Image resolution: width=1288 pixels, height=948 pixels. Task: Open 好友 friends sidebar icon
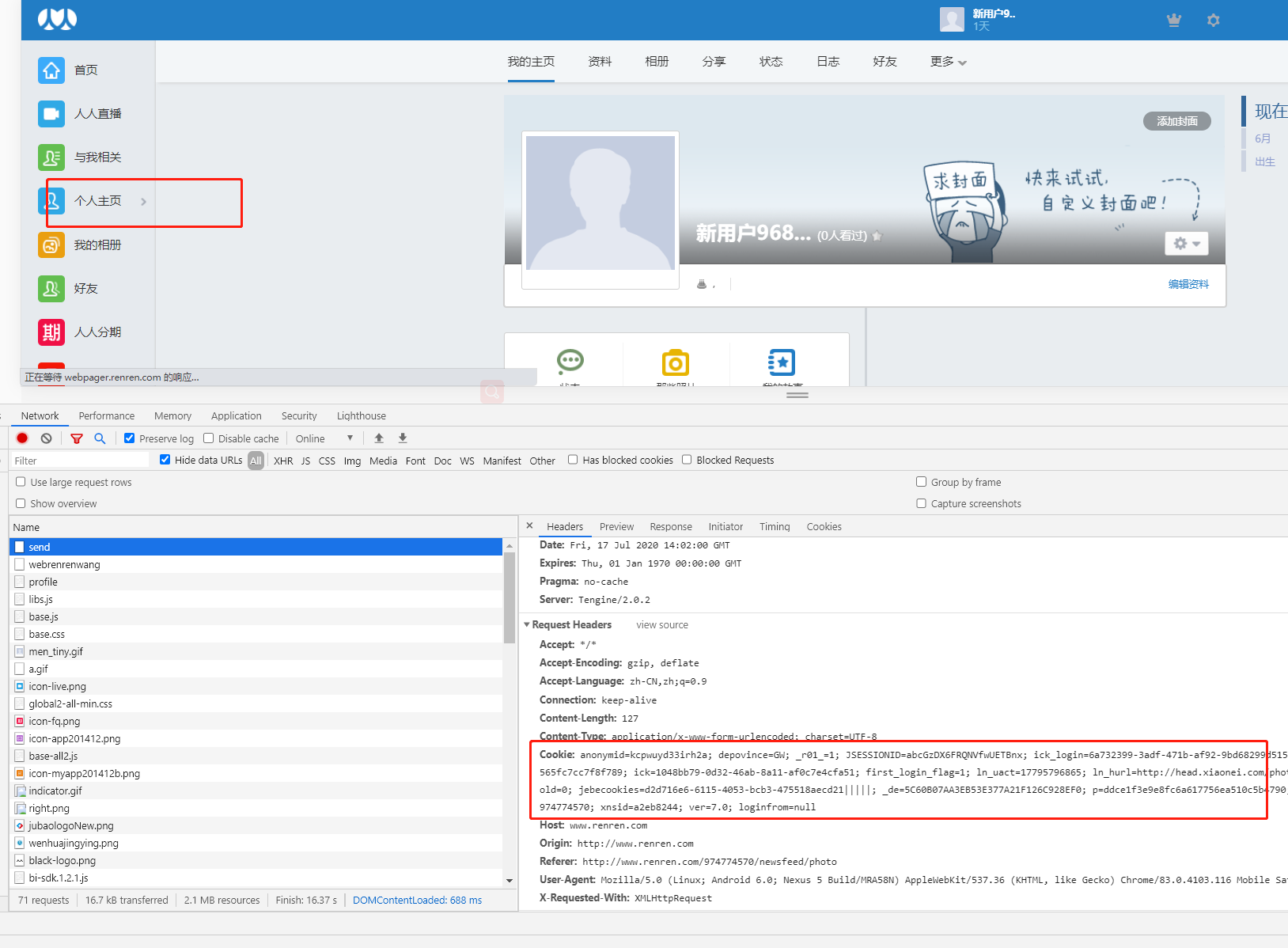[x=51, y=288]
